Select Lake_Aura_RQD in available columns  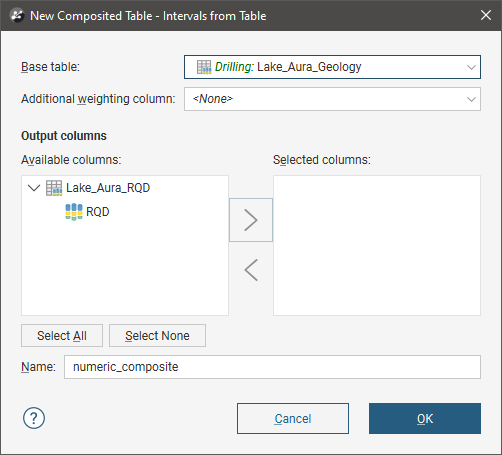pyautogui.click(x=108, y=188)
